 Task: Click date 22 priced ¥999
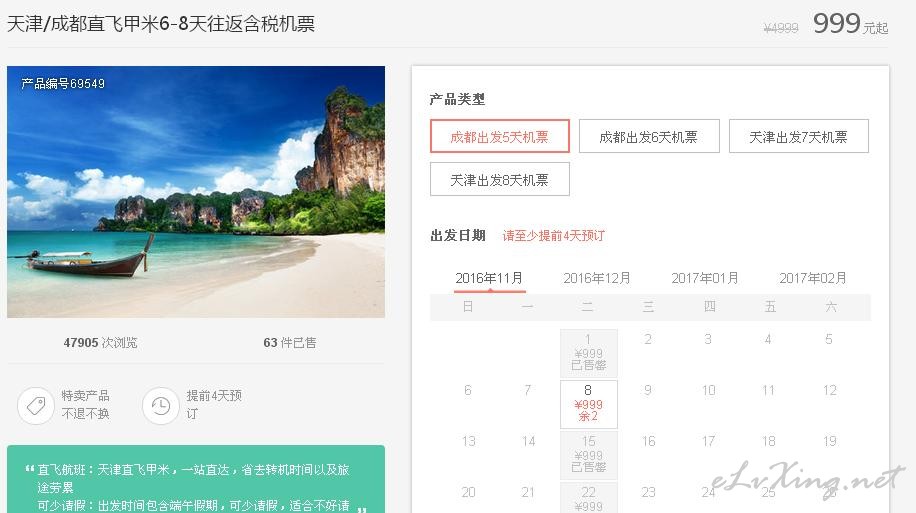point(588,498)
